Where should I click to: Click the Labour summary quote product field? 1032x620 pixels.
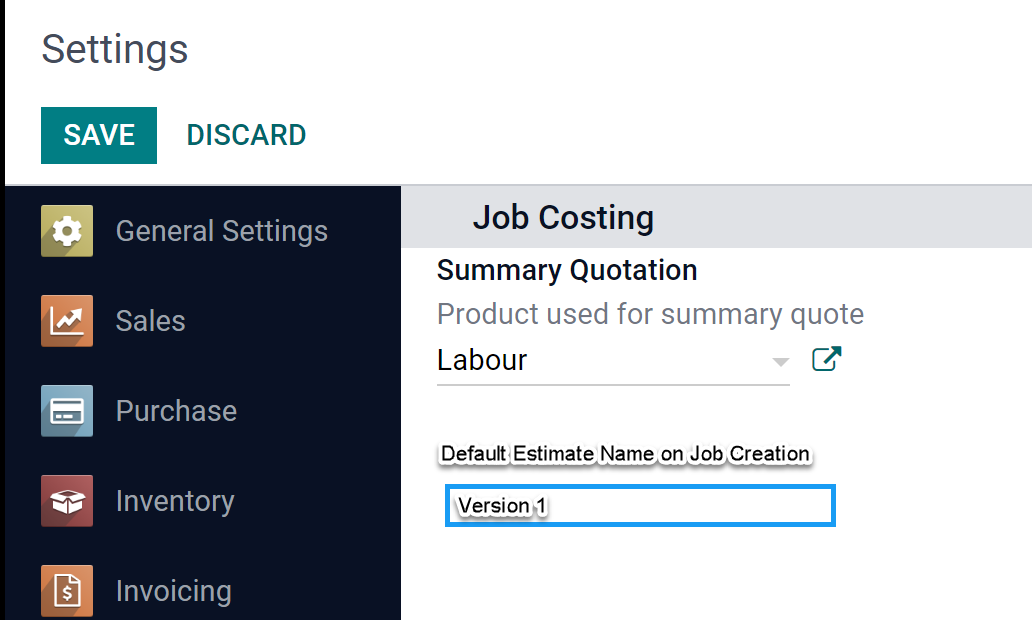click(x=600, y=361)
